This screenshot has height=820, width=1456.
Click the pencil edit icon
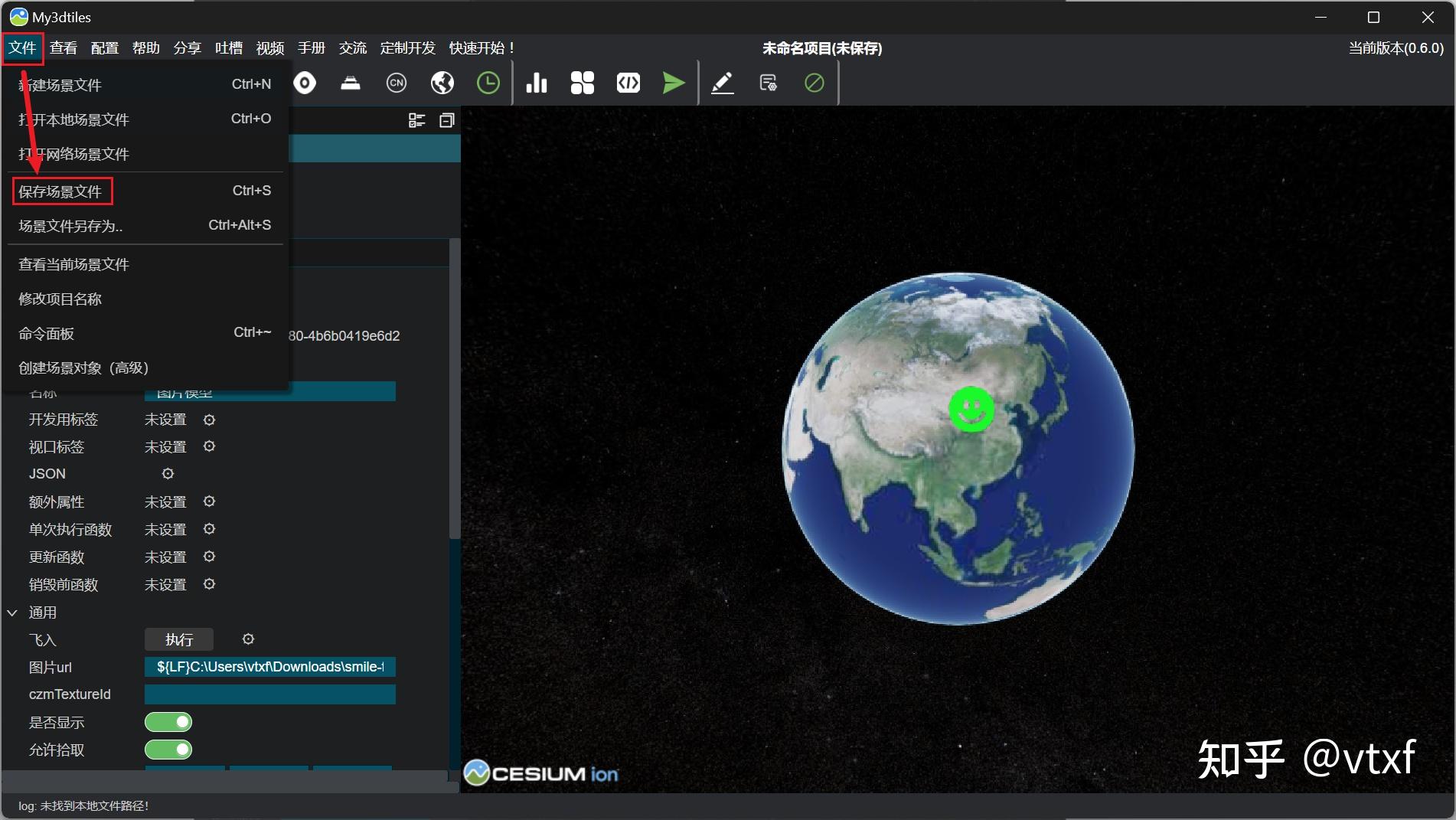723,83
